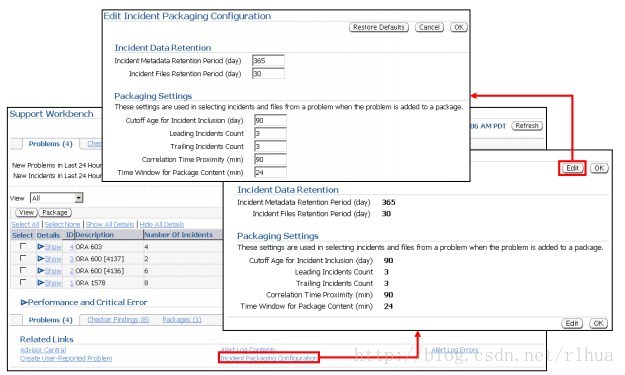This screenshot has width=625, height=375.
Task: Open problem ID 4 link
Action: tap(71, 247)
